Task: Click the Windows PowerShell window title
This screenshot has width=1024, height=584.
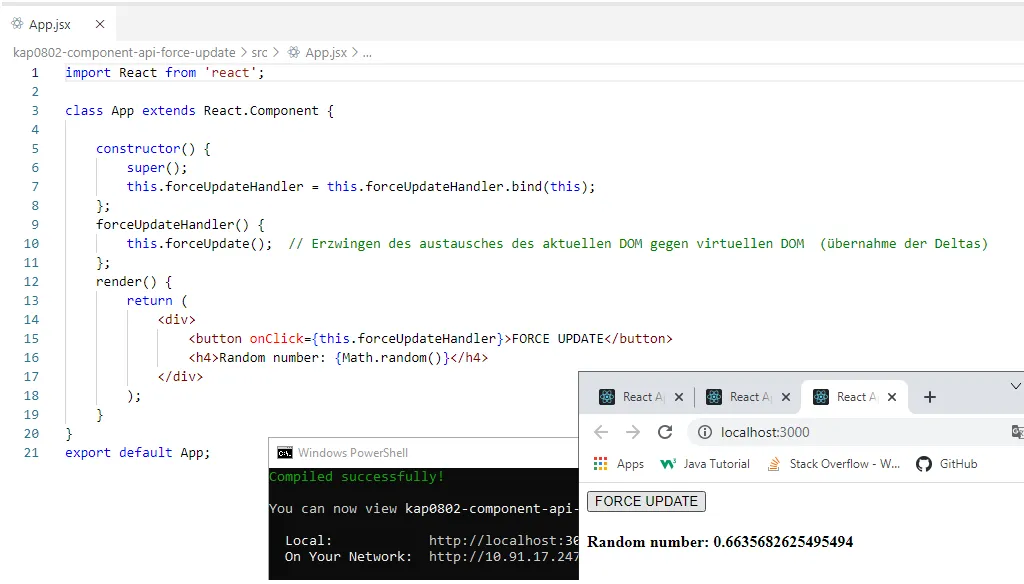Action: (x=353, y=453)
